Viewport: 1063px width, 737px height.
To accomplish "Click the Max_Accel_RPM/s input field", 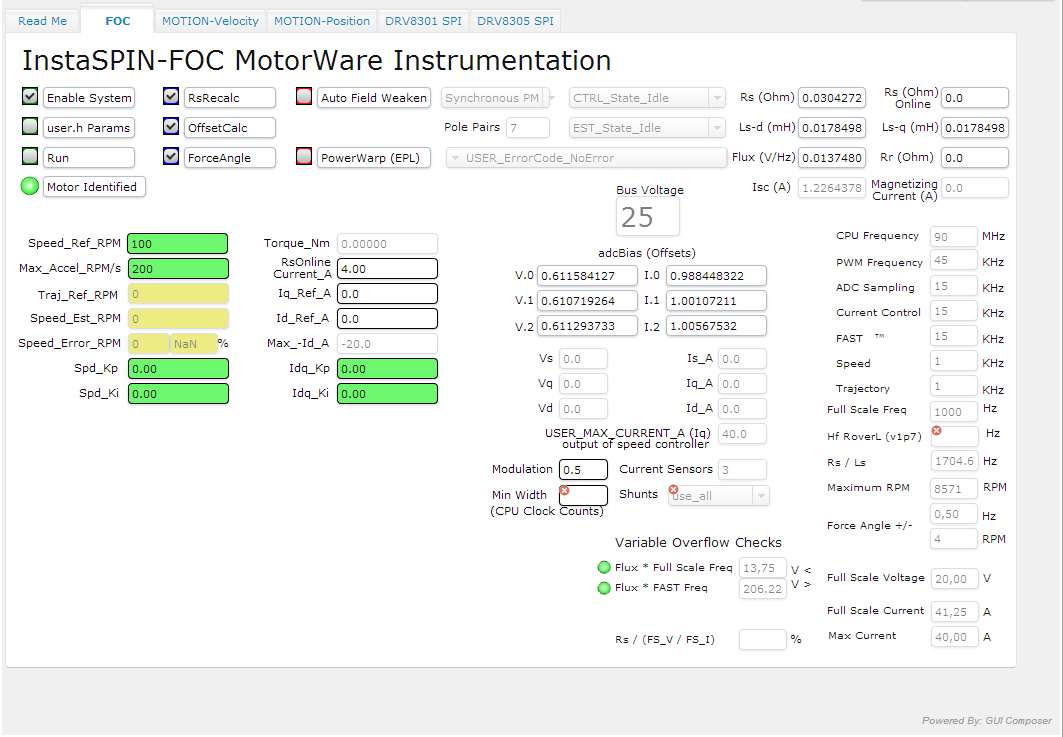I will tap(178, 268).
